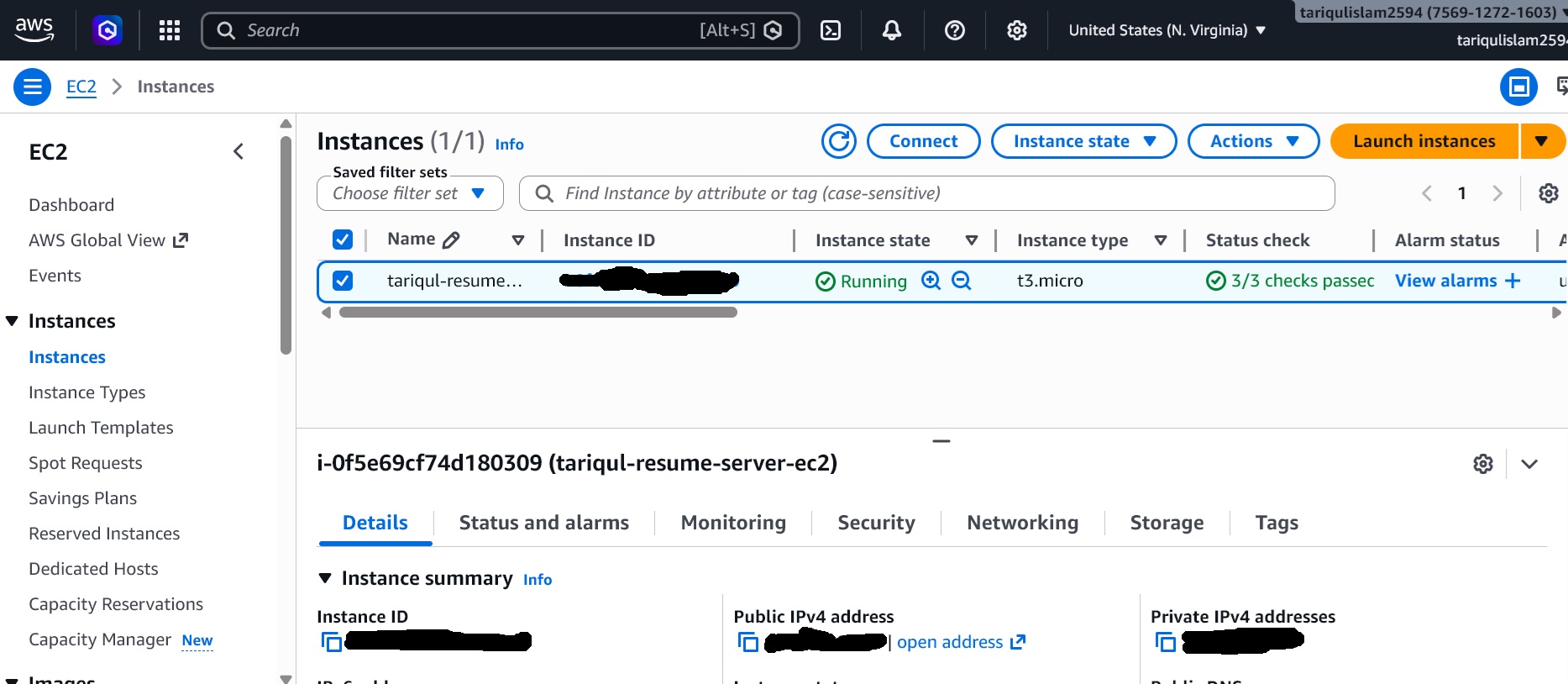
Task: Sort by Name column arrow
Action: pos(518,240)
